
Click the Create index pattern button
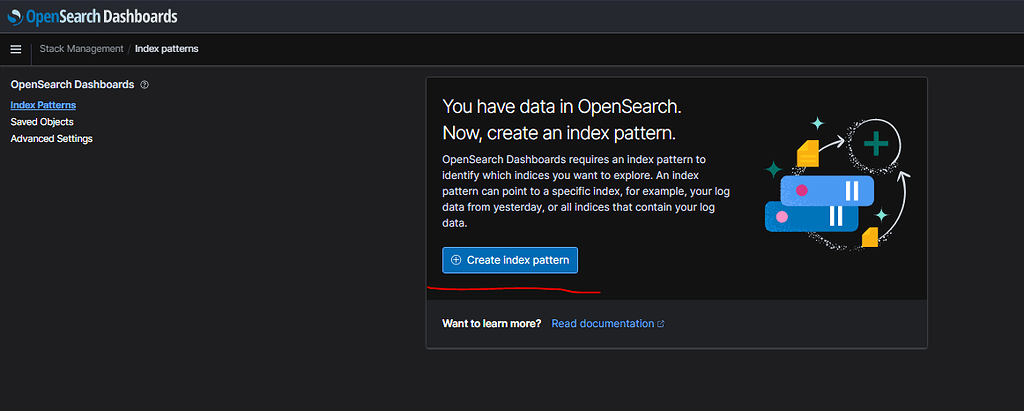pos(510,260)
